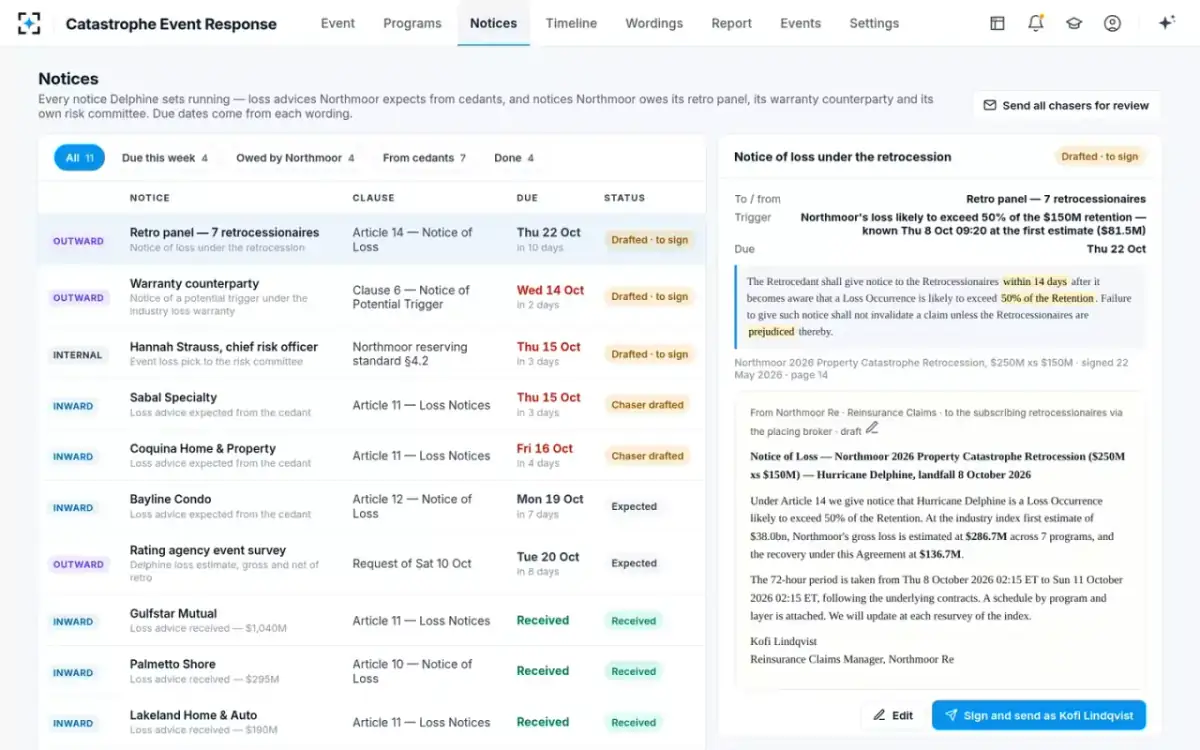
Task: Open the user profile icon
Action: pyautogui.click(x=1112, y=23)
